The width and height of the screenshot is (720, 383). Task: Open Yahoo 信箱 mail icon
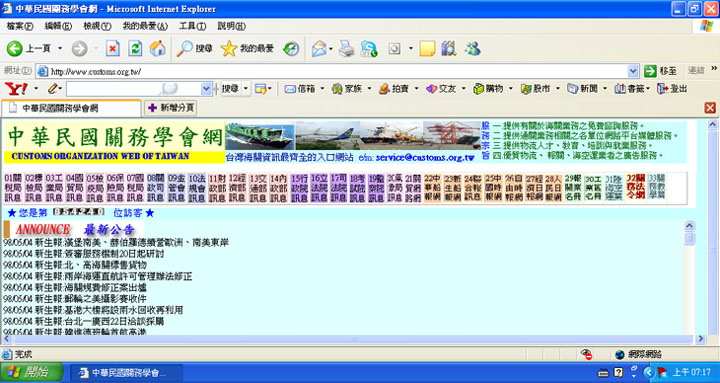coord(290,89)
